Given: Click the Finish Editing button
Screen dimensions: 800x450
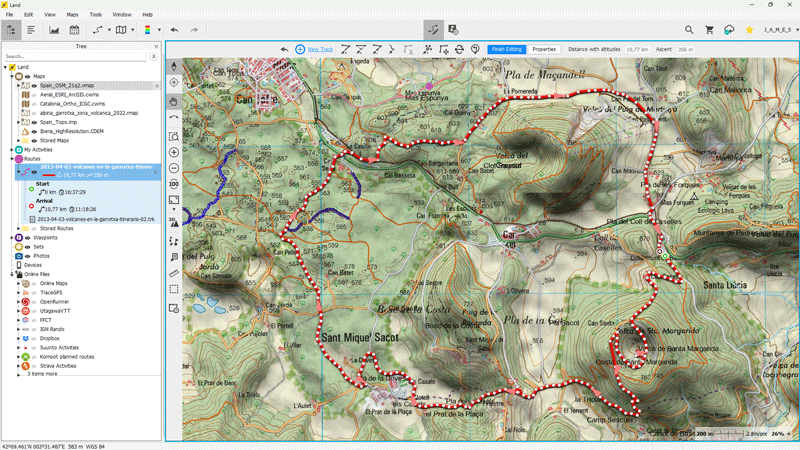Looking at the screenshot, I should (x=507, y=49).
